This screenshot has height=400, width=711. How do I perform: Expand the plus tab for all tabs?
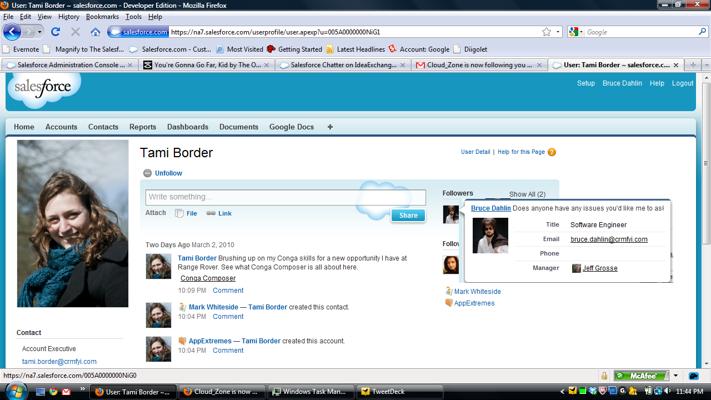pos(330,127)
